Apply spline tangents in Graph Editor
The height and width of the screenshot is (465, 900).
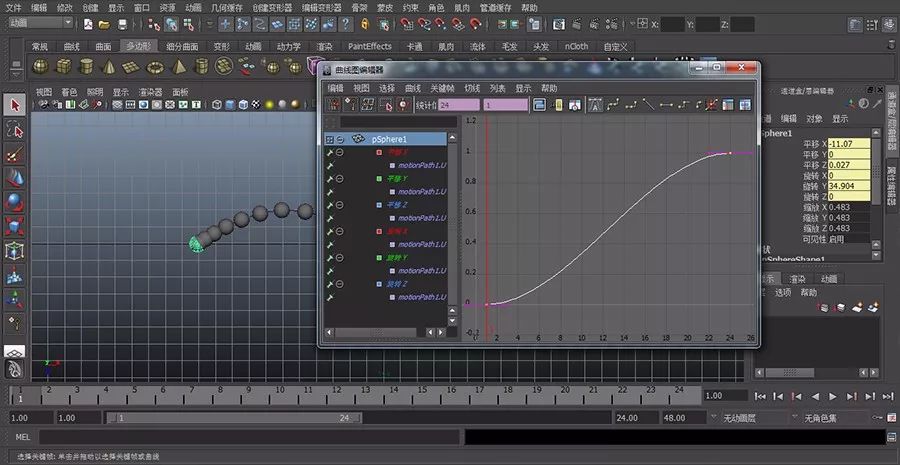pos(614,104)
